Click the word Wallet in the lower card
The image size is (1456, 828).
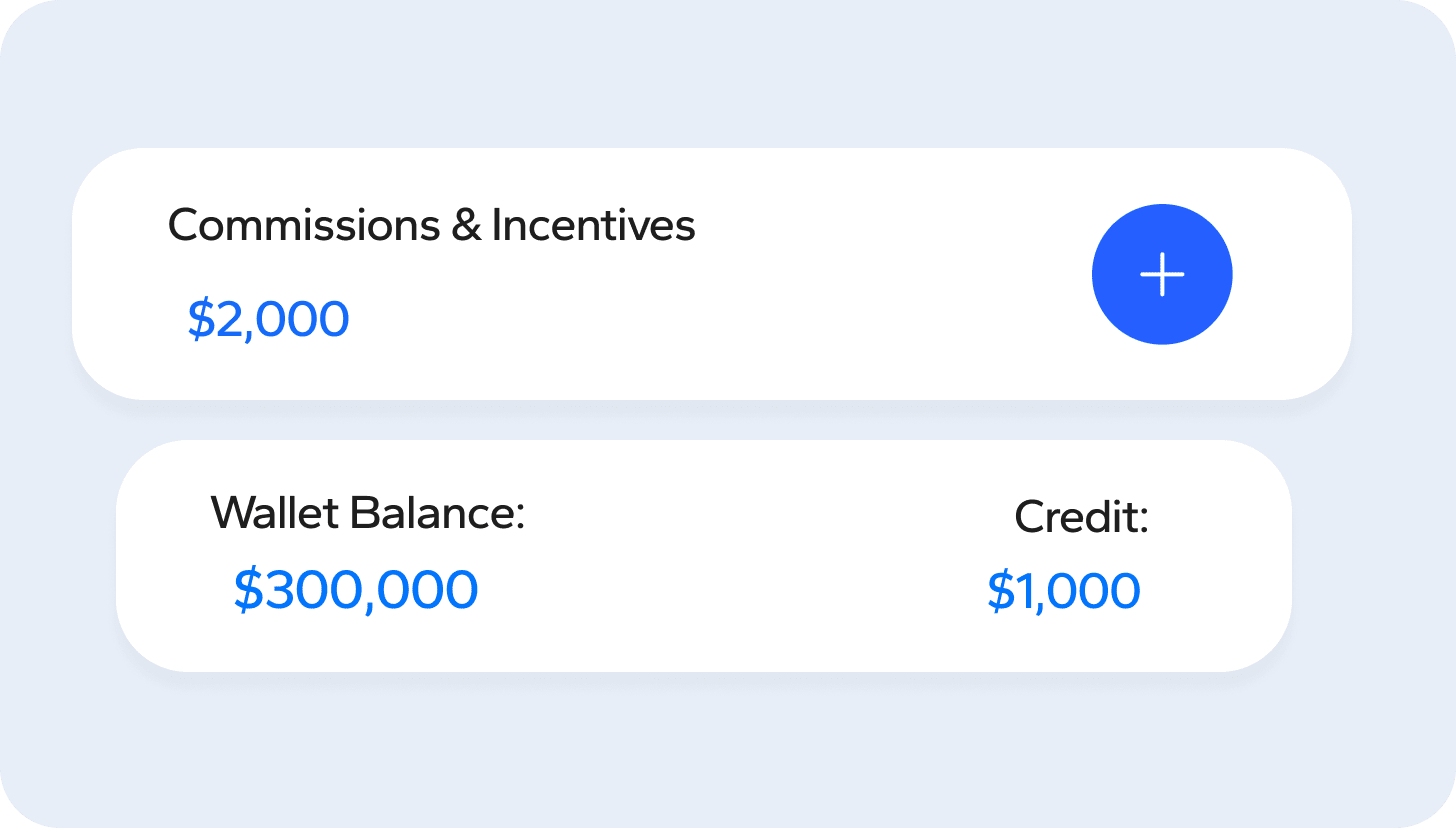272,513
